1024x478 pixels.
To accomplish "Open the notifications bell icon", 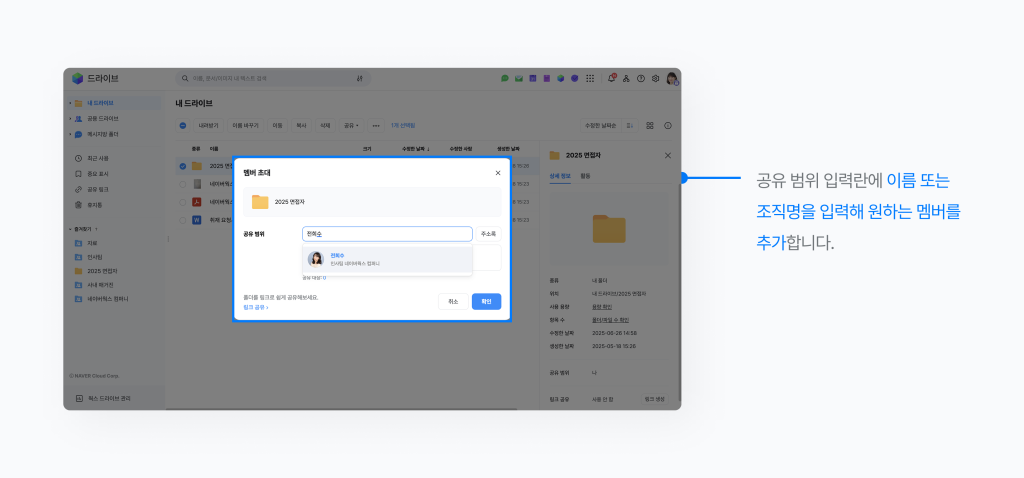I will 611,78.
